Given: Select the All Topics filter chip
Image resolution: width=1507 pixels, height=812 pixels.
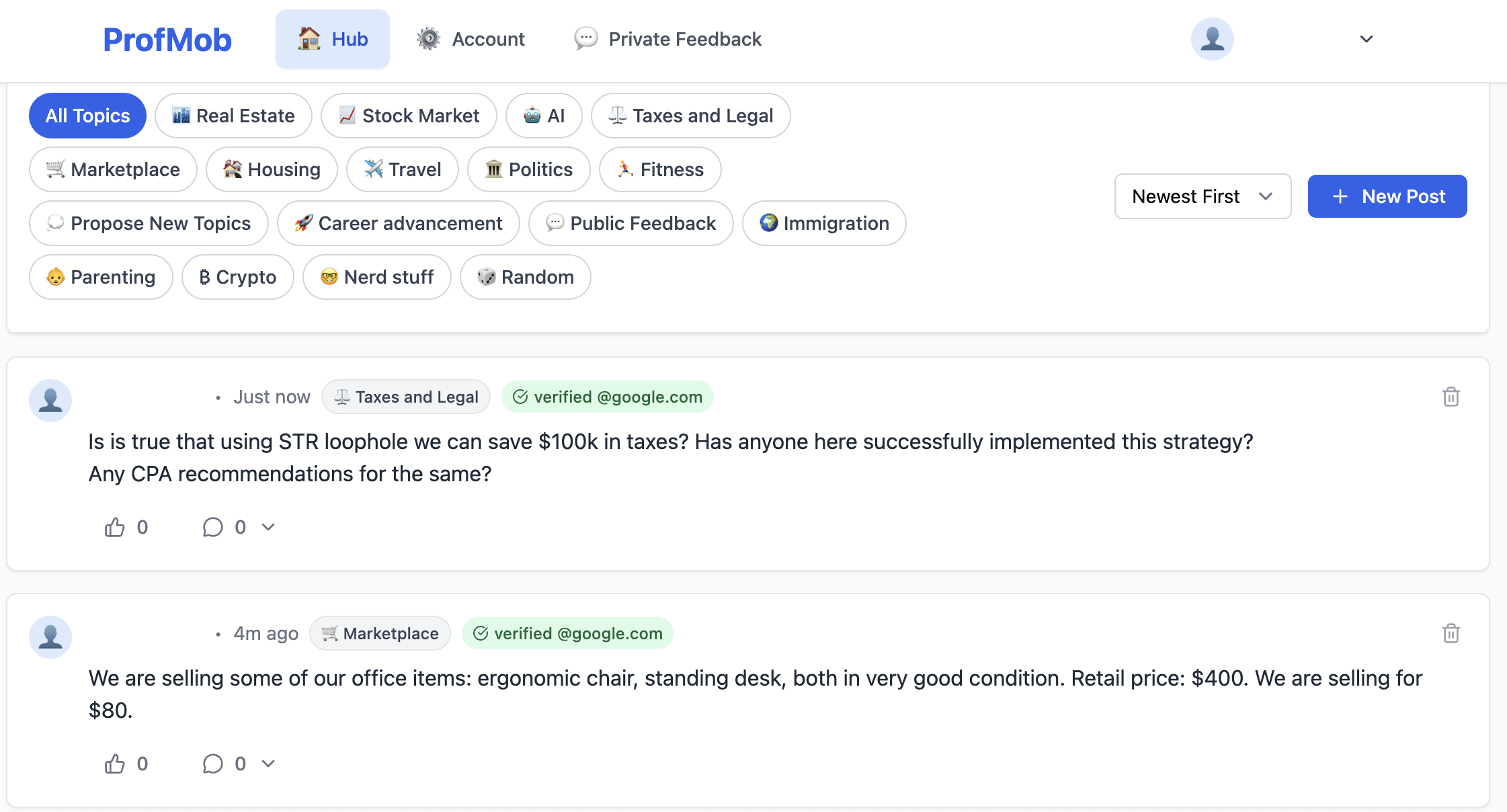Looking at the screenshot, I should click(87, 116).
